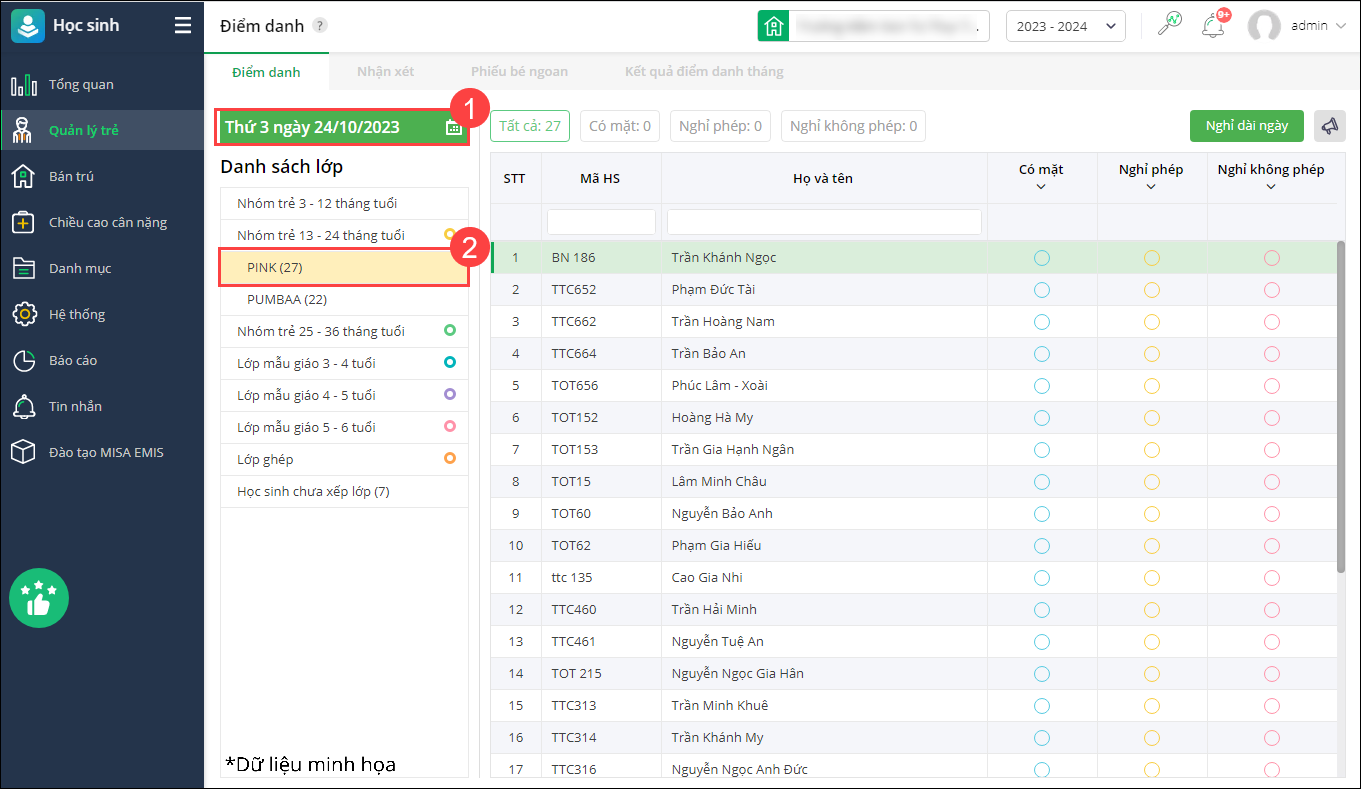
Task: Open Chiều cao cân nặng icon
Action: coord(24,223)
